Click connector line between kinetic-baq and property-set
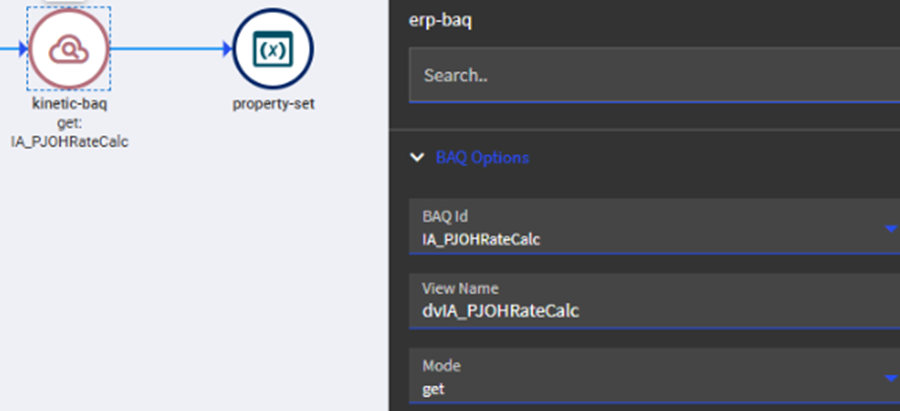 [x=165, y=48]
